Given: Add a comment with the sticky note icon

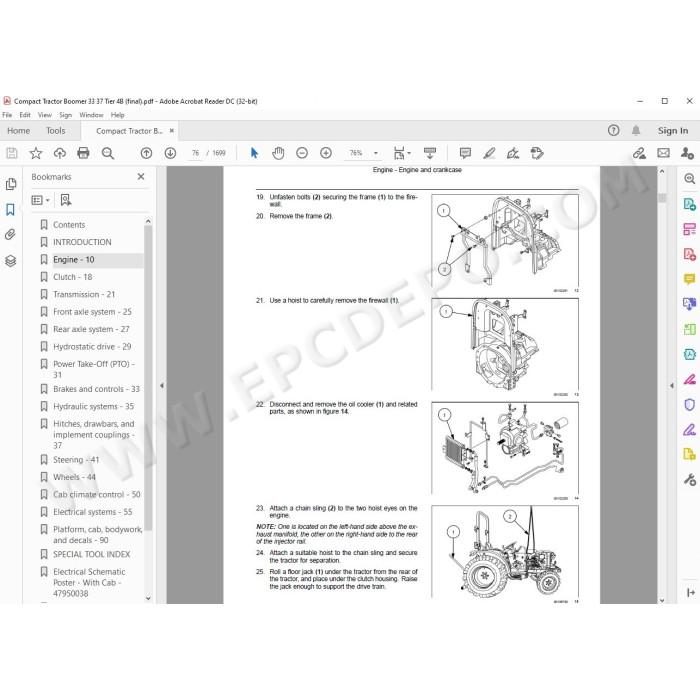Looking at the screenshot, I should 465,153.
